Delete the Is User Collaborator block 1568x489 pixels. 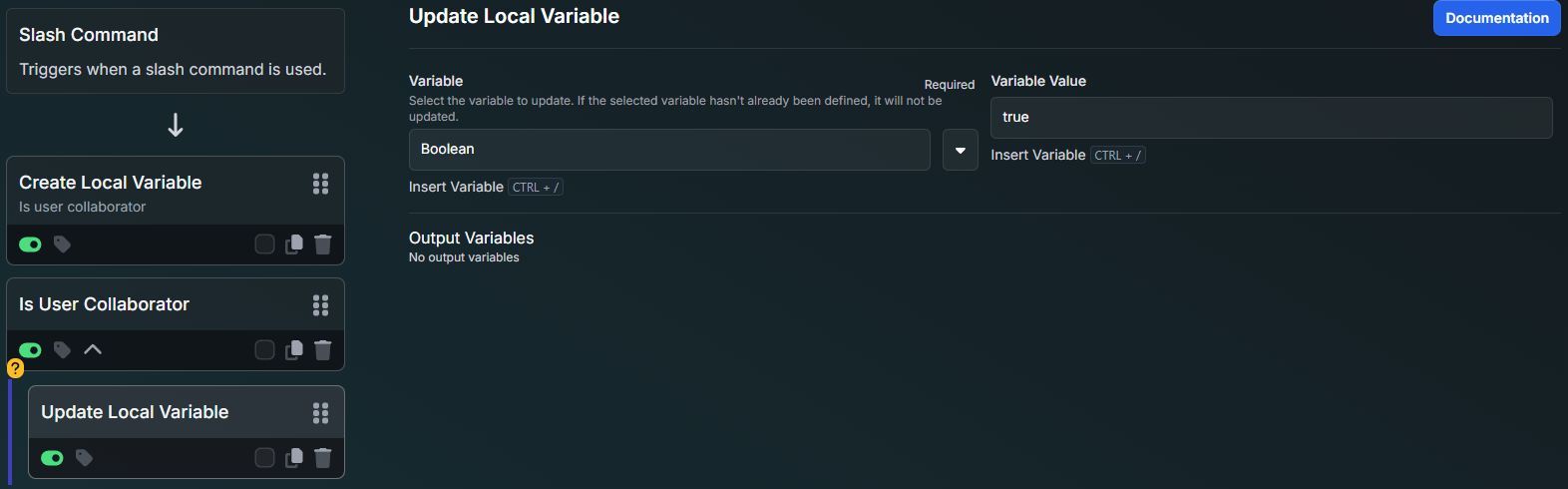(323, 350)
